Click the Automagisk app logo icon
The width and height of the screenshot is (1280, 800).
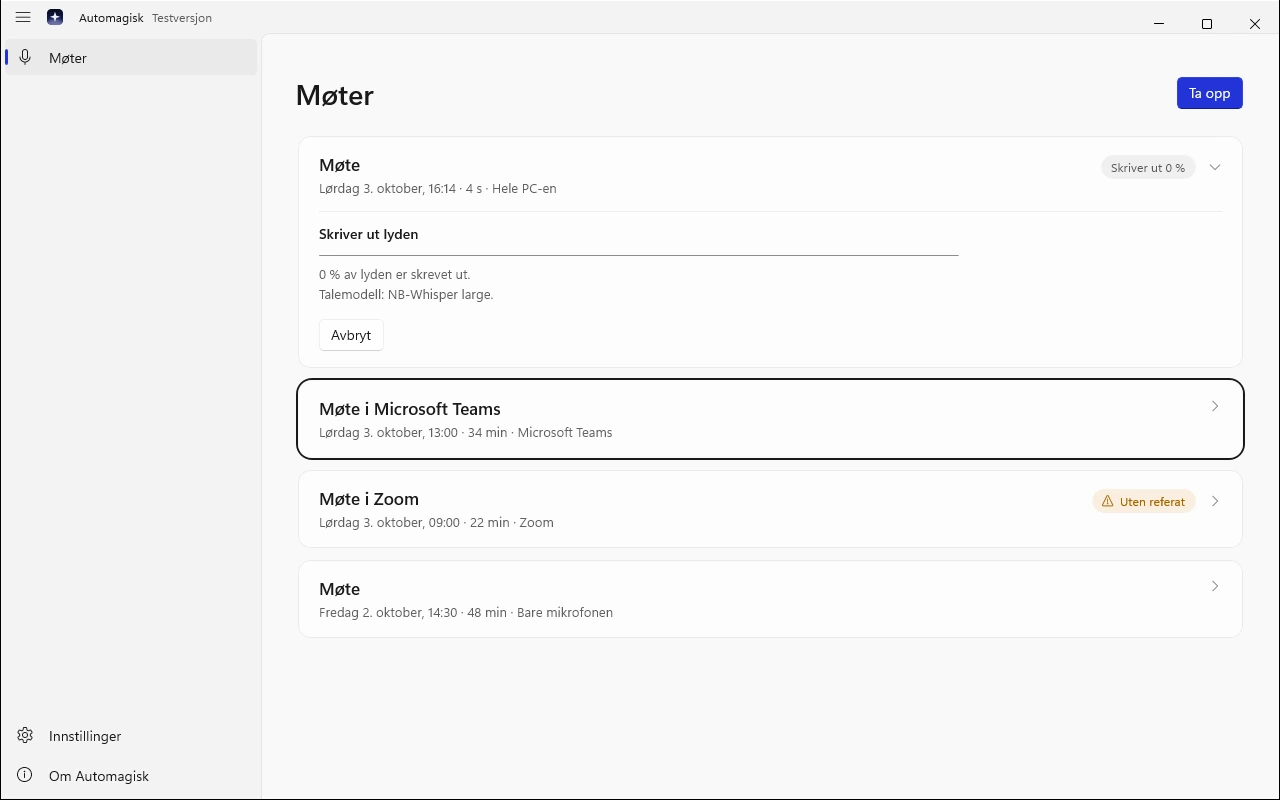[55, 18]
